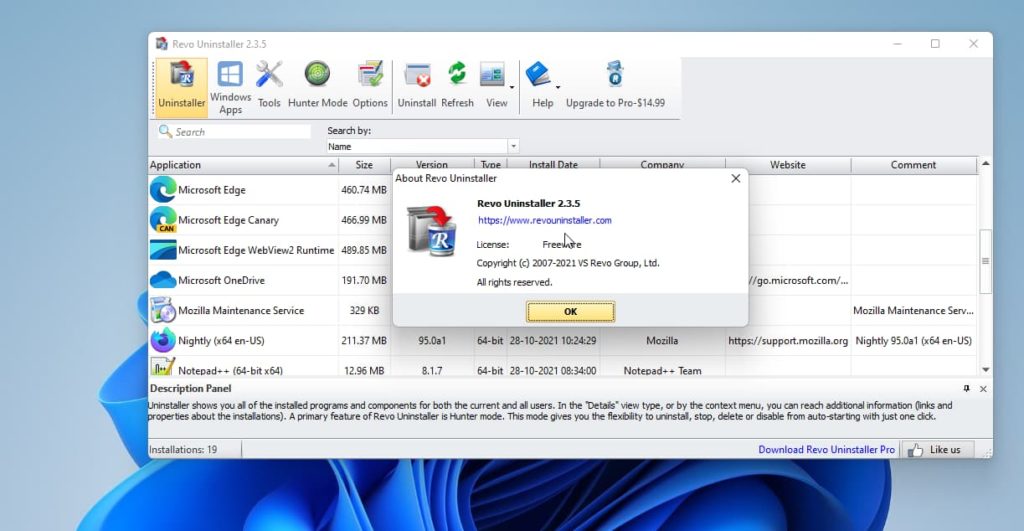Open the Search by Name combo box

pyautogui.click(x=422, y=146)
